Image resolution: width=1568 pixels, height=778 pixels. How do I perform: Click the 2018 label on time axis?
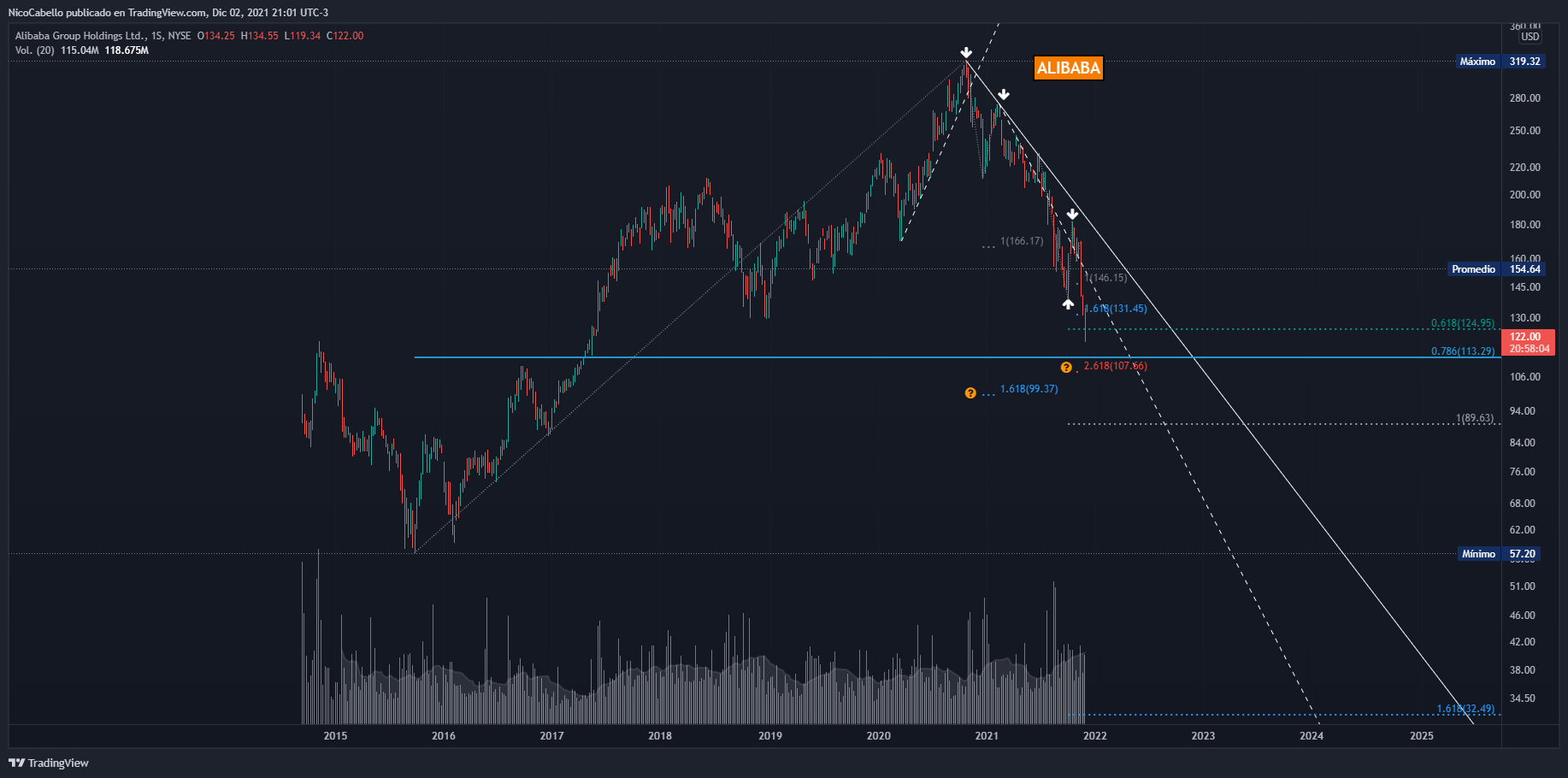[x=660, y=736]
